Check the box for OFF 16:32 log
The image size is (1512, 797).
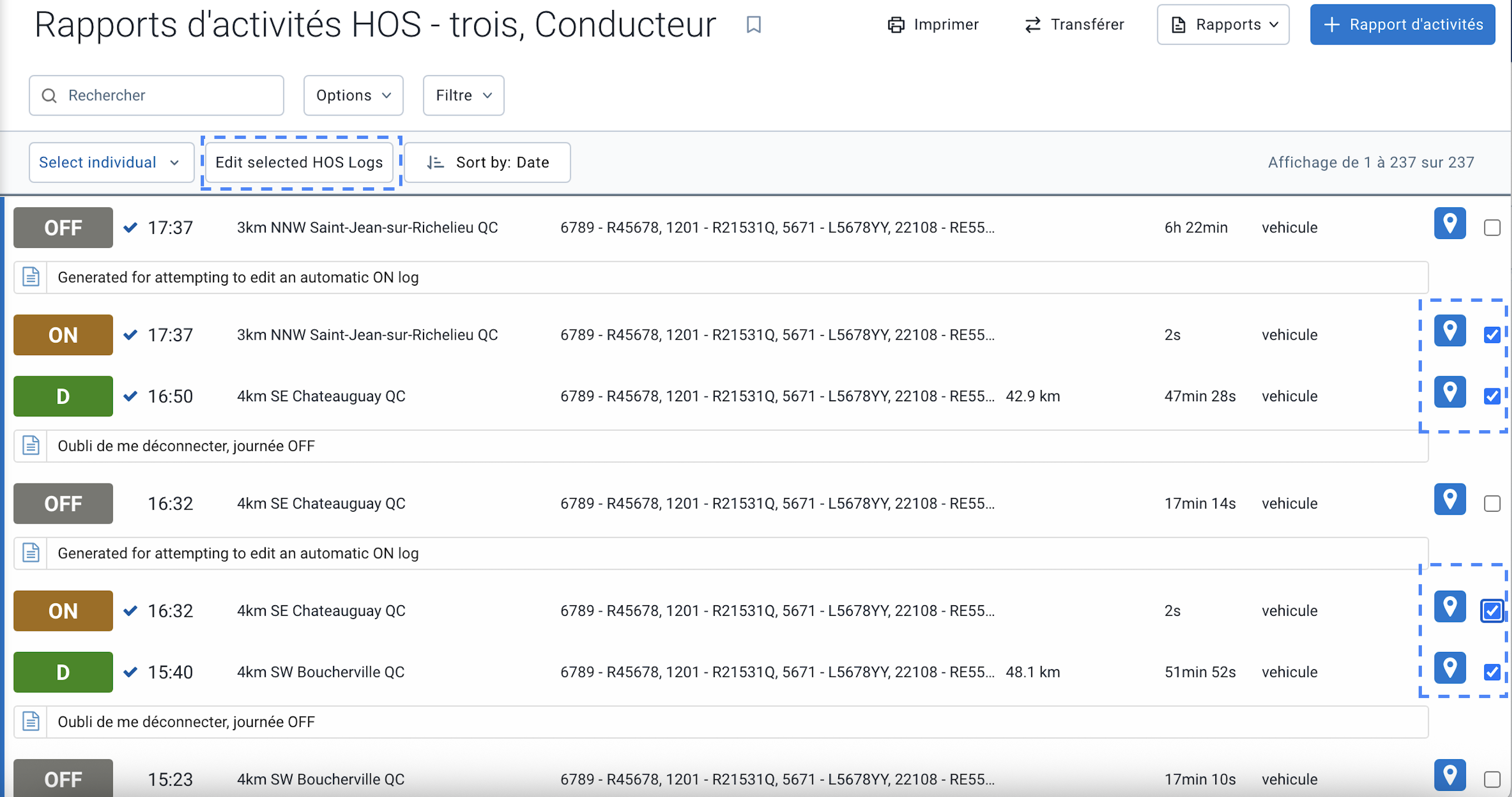click(1492, 504)
